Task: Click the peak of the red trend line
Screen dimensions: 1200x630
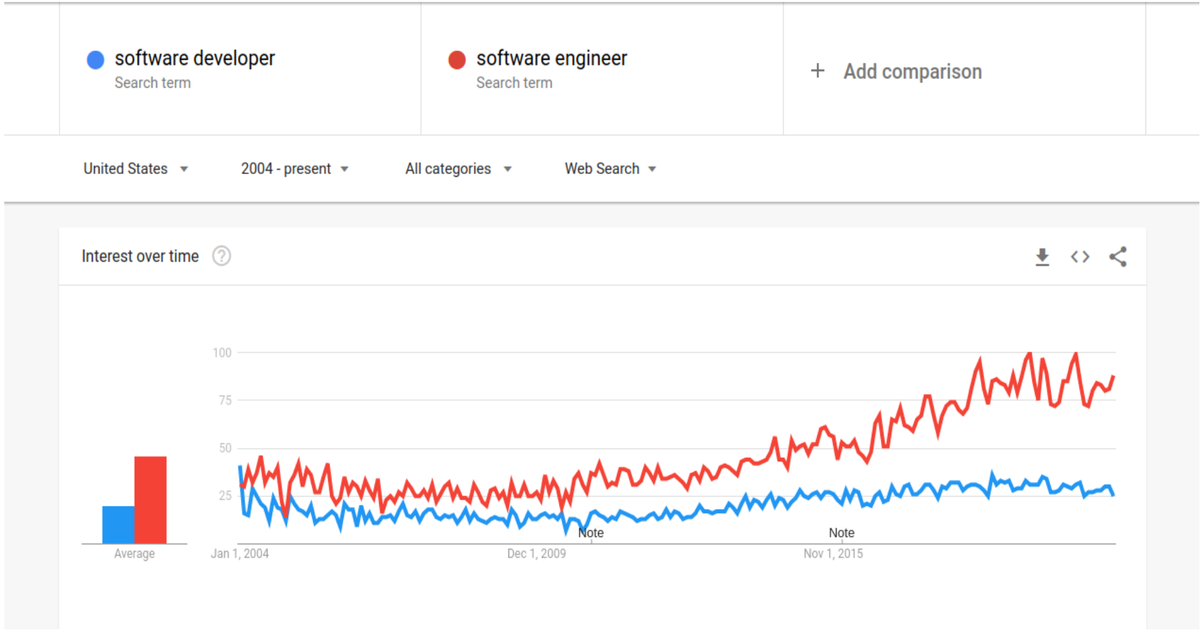Action: pyautogui.click(x=1029, y=355)
